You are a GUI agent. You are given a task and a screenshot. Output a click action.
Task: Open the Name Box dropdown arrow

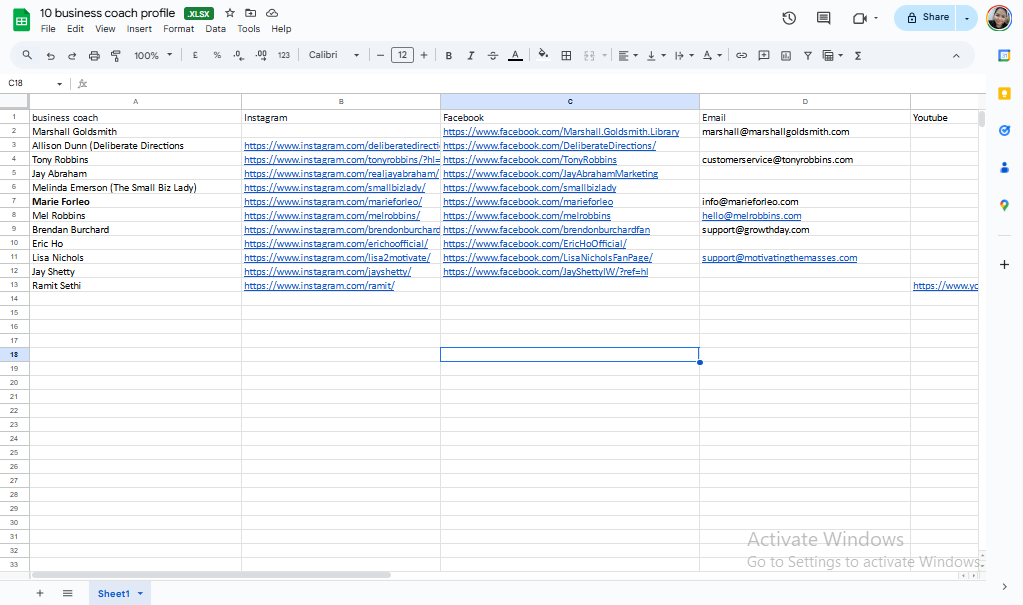click(x=59, y=84)
